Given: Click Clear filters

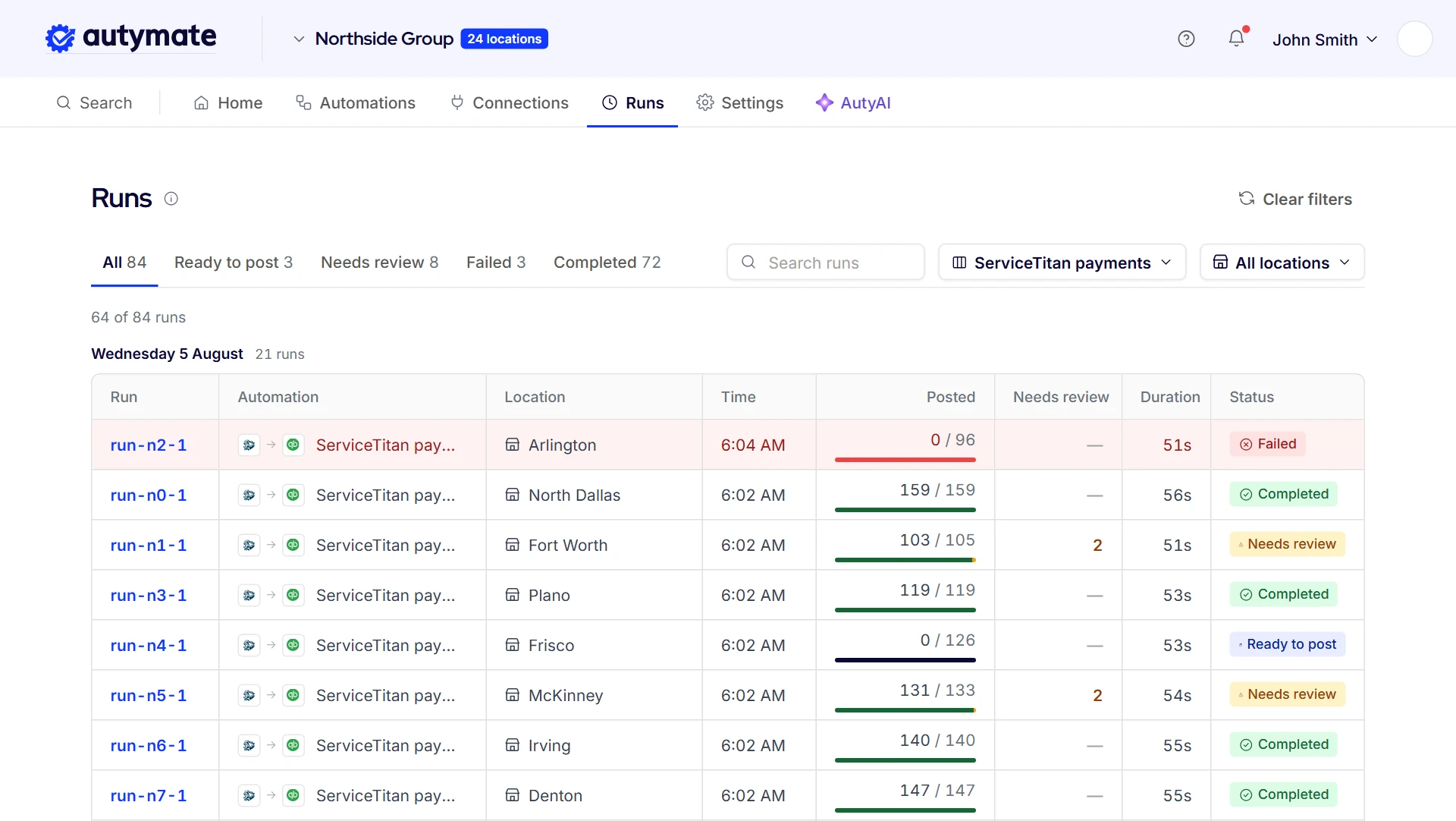Looking at the screenshot, I should 1295,199.
